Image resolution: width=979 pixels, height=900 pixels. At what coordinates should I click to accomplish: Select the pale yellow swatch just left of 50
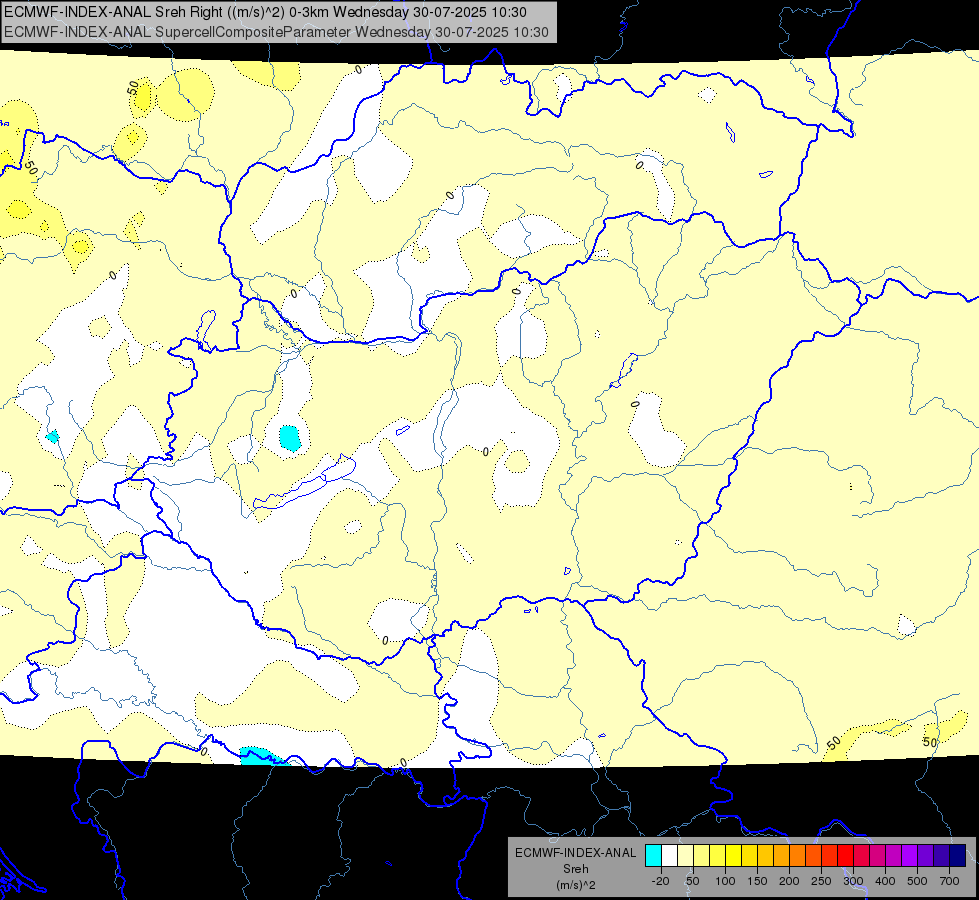click(x=686, y=856)
